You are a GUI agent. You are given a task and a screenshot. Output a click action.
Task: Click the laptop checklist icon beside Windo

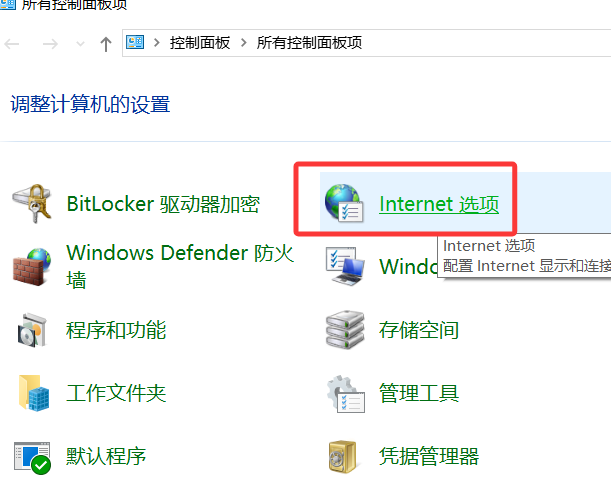click(x=345, y=267)
